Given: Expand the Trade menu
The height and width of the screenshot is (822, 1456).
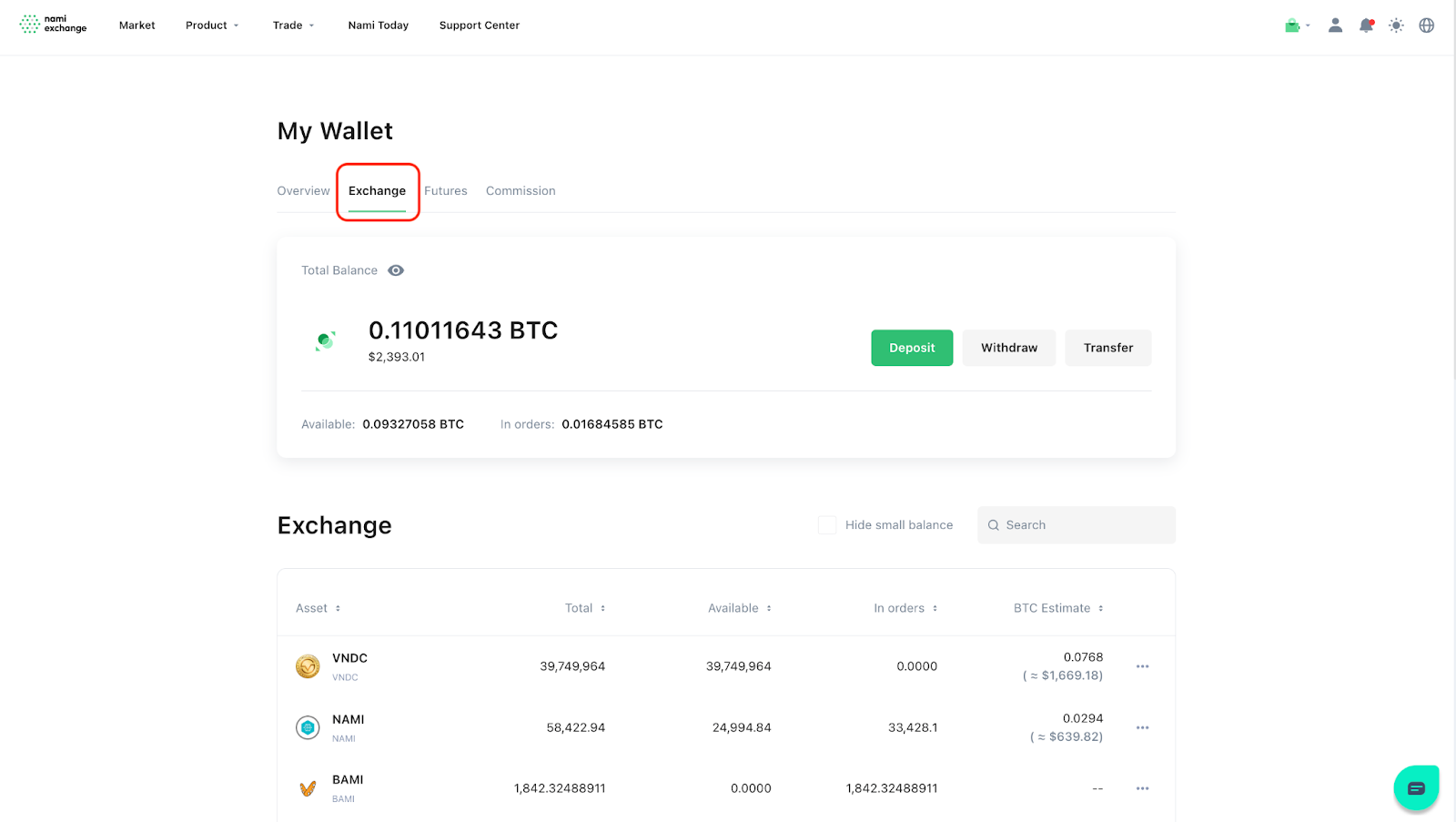Looking at the screenshot, I should click(x=293, y=25).
